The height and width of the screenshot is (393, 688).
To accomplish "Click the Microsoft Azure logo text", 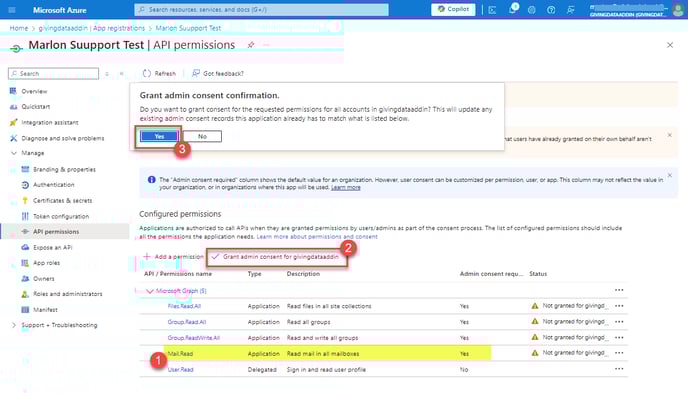I will click(60, 10).
